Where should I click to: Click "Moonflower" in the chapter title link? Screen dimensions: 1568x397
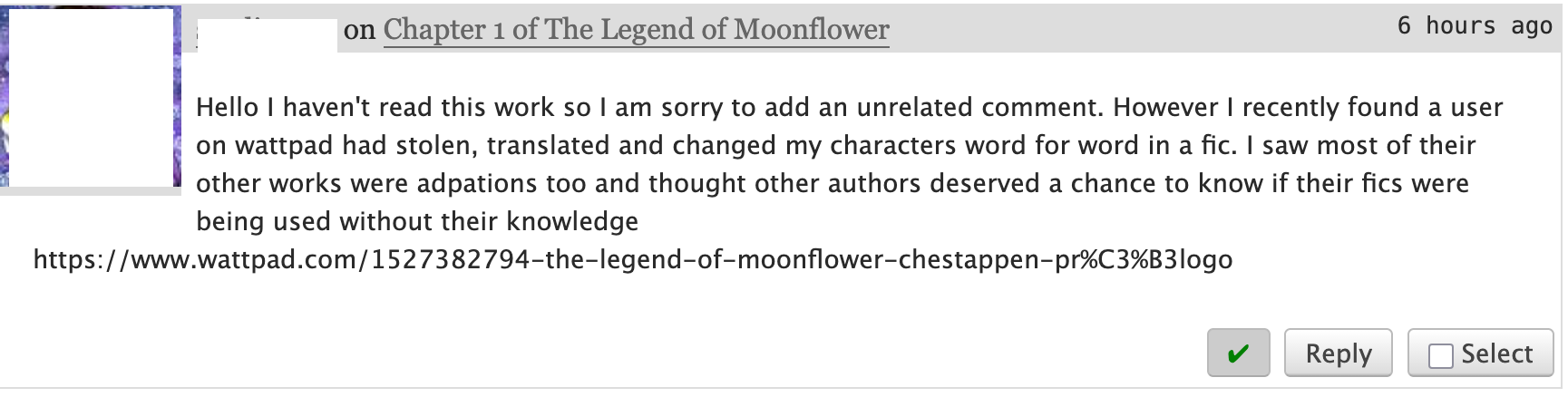click(811, 29)
